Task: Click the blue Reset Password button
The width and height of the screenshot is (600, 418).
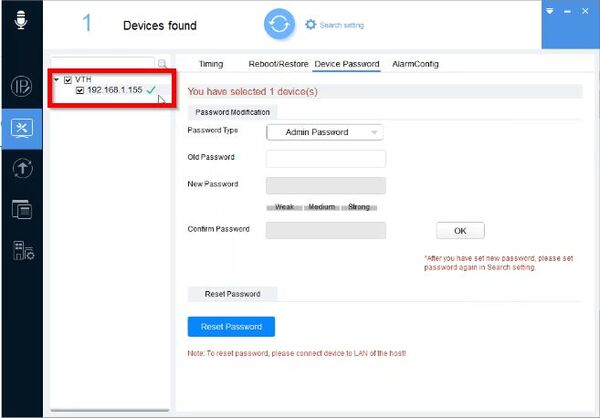Action: 231,327
